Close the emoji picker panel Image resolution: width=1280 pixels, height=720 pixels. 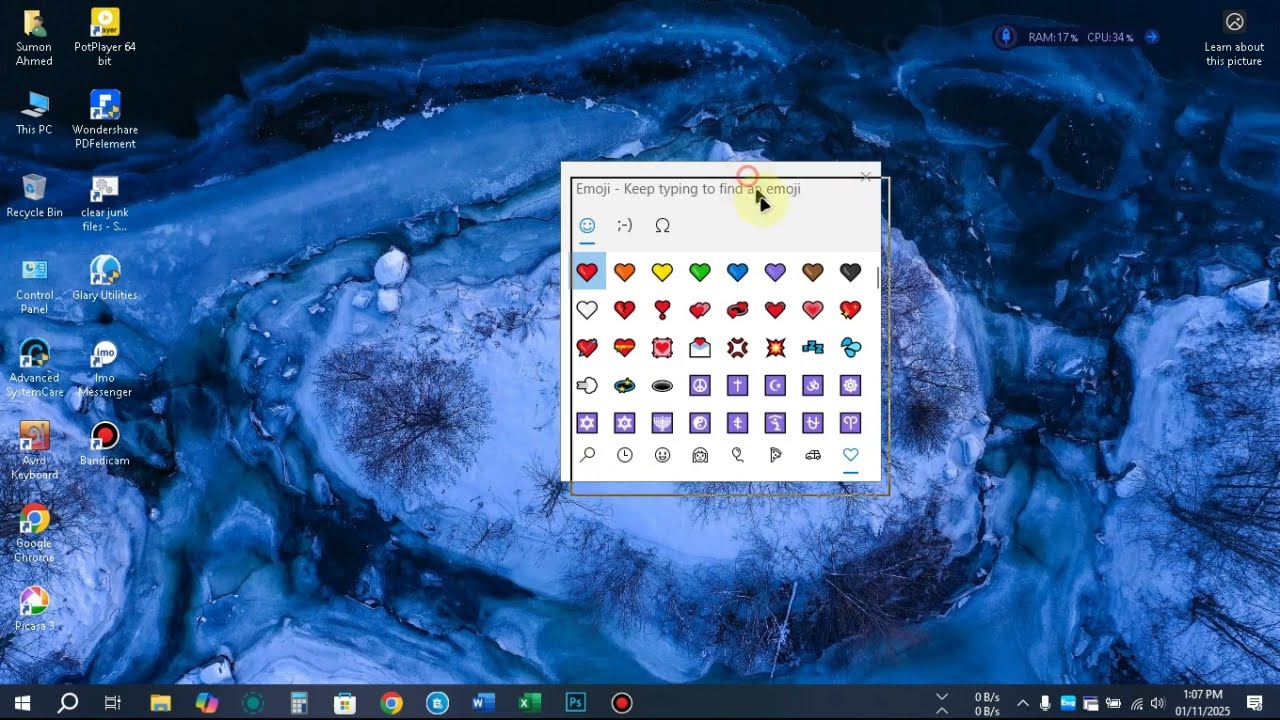pyautogui.click(x=866, y=177)
